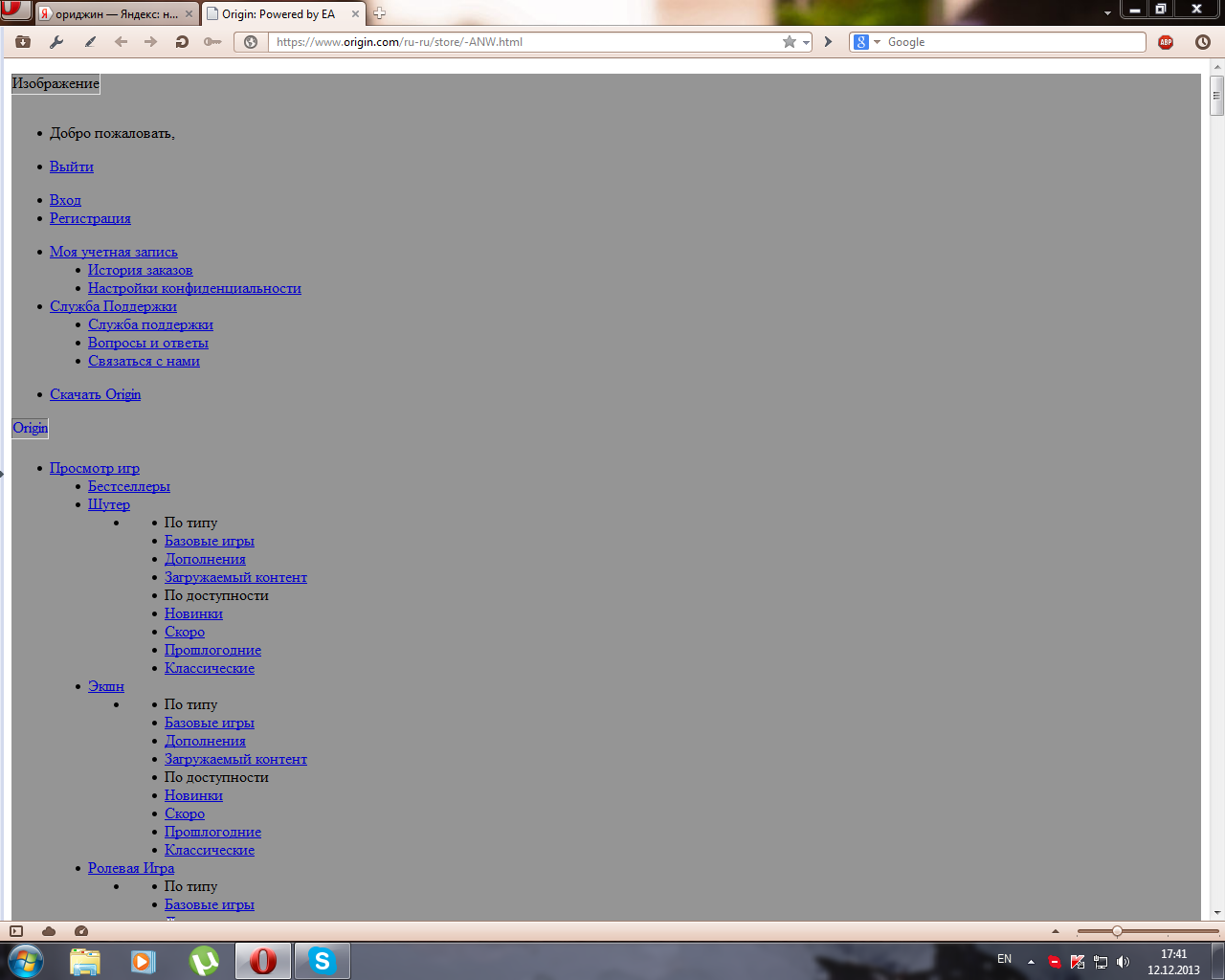The image size is (1225, 980).
Task: Open Моя учетная запись link
Action: pos(114,252)
